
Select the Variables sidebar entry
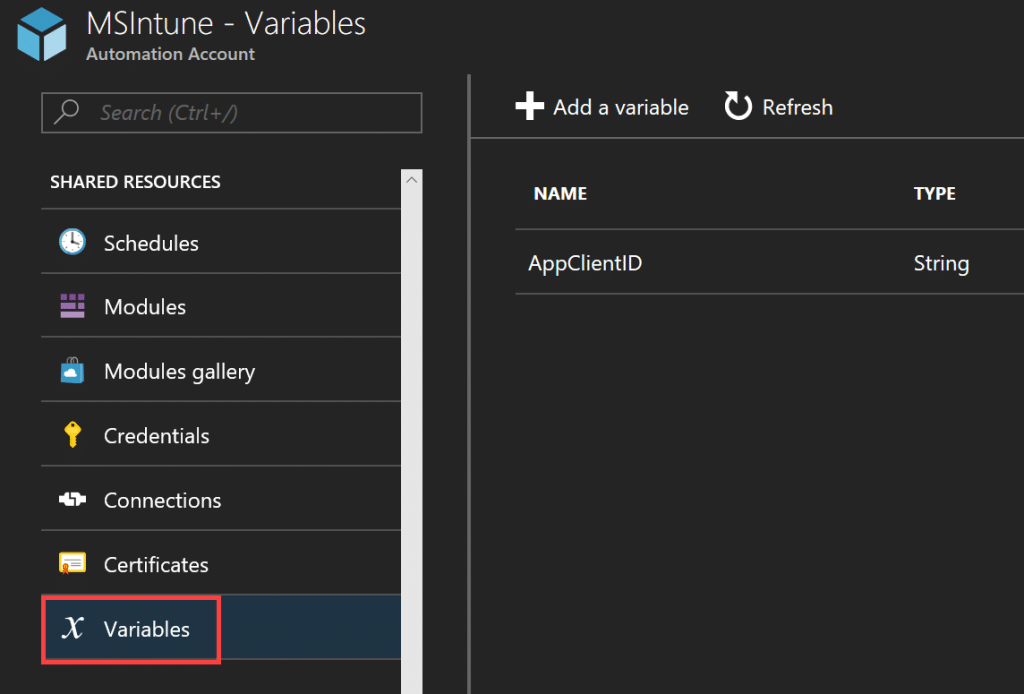(148, 629)
